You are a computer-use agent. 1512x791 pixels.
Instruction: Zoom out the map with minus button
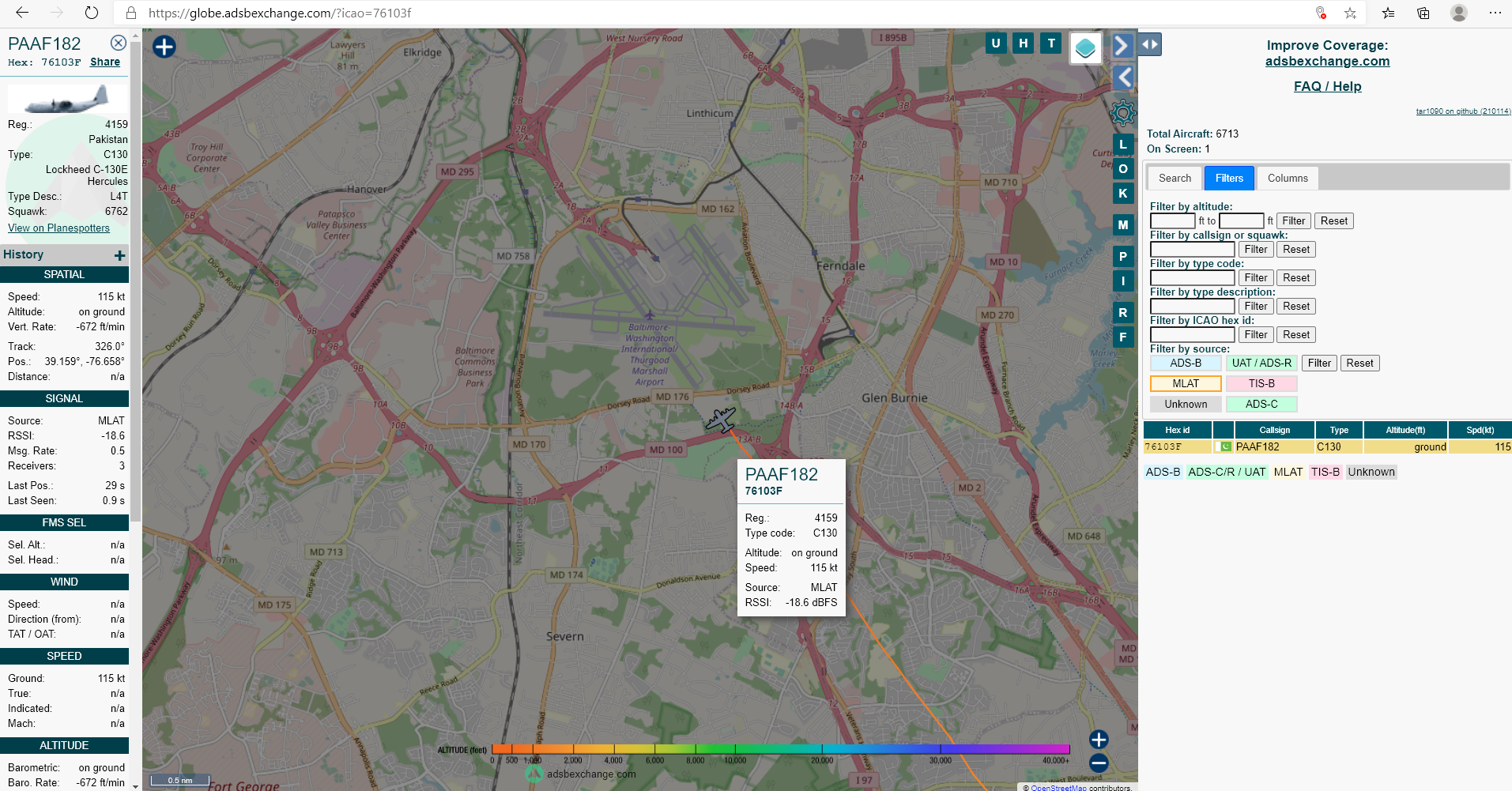click(x=1099, y=763)
